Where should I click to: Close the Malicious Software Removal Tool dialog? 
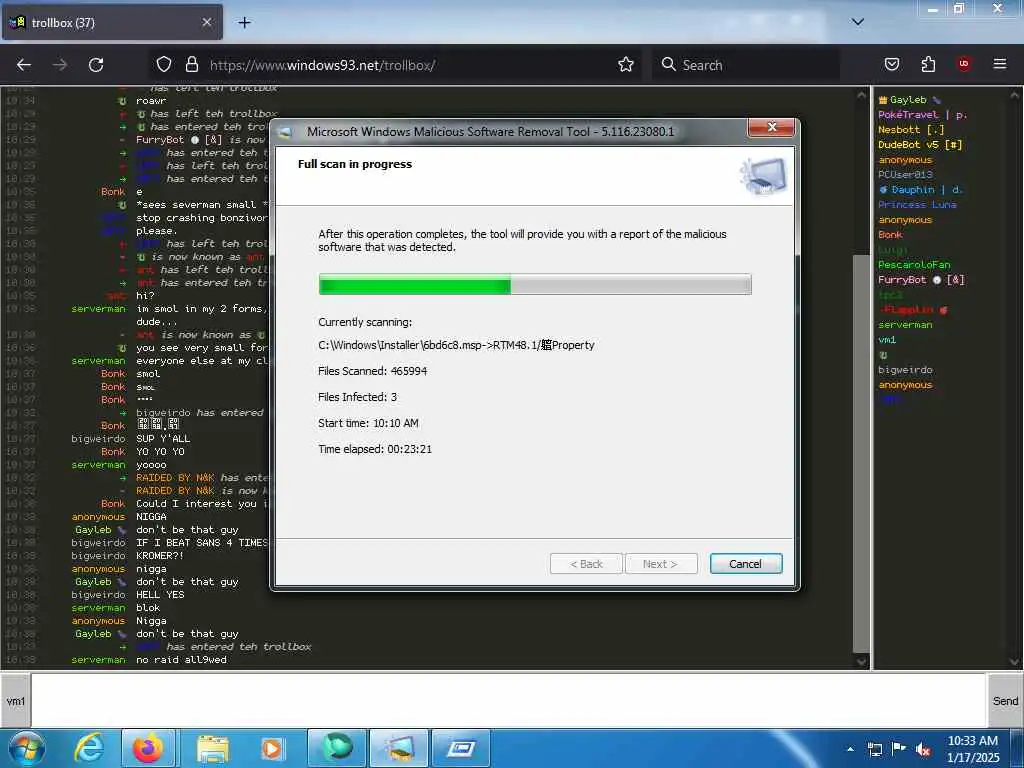(771, 127)
